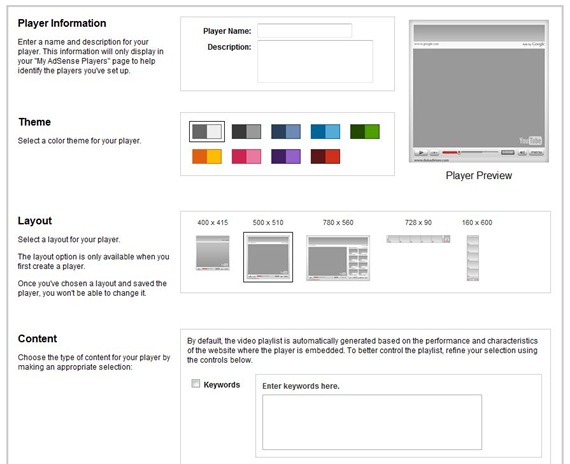Select the 400 x 415 layout thumbnail
The height and width of the screenshot is (464, 570).
pyautogui.click(x=213, y=253)
